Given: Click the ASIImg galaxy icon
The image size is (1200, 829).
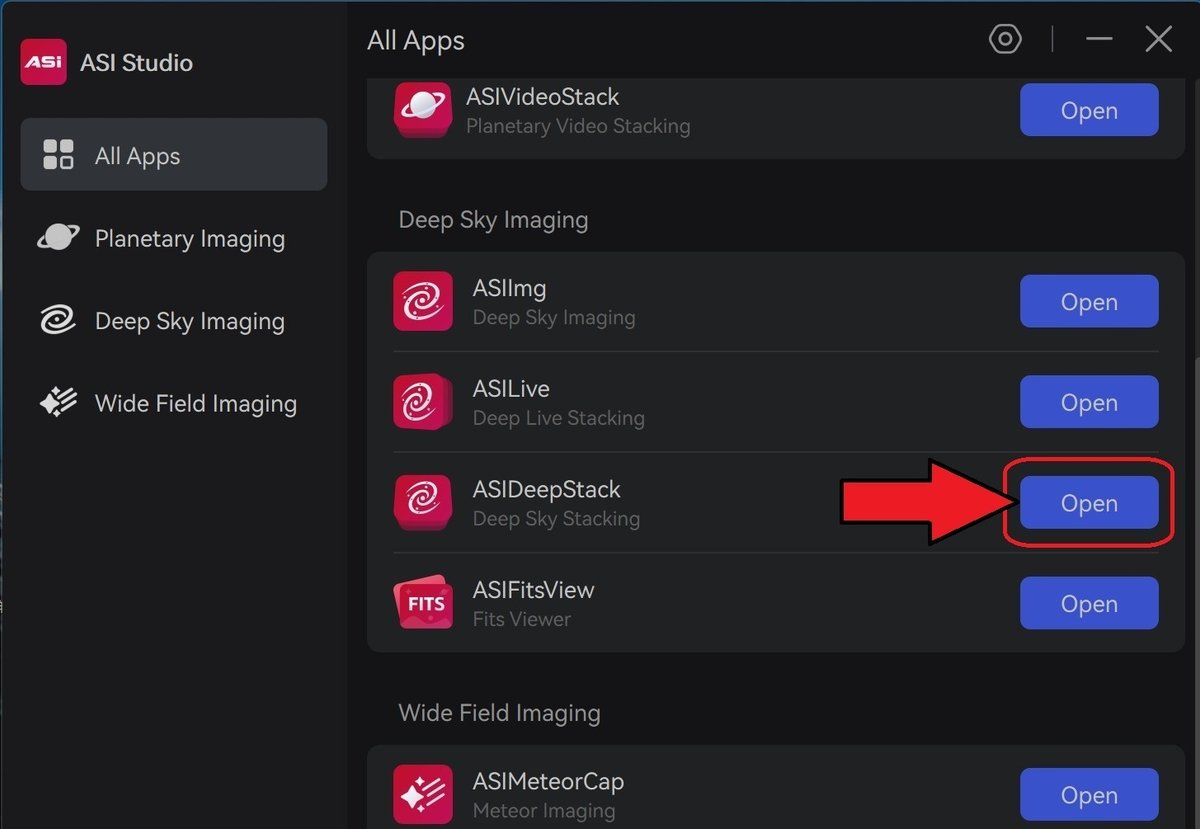Looking at the screenshot, I should 423,301.
